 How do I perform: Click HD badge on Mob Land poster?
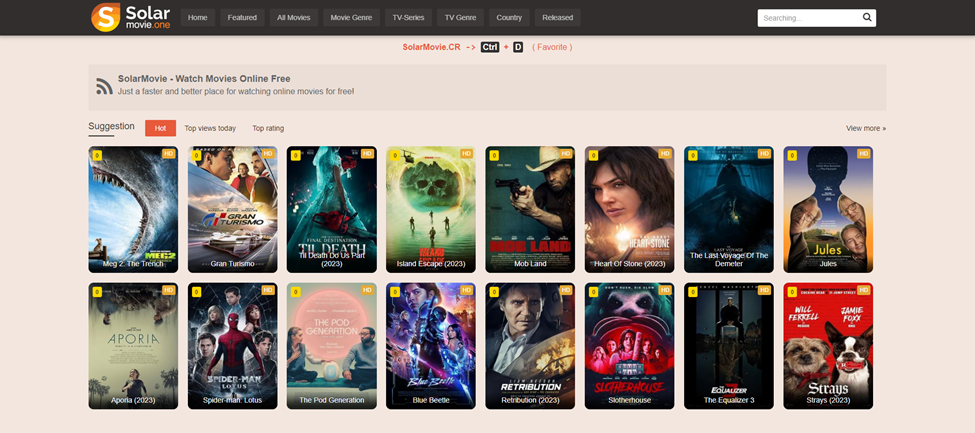[565, 154]
